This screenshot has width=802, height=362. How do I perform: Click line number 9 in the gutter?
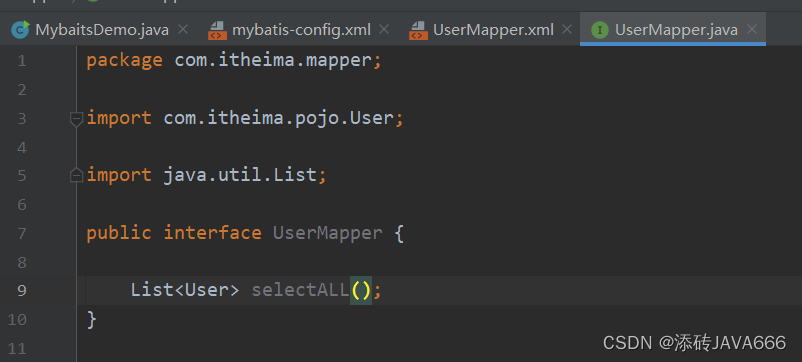[21, 290]
